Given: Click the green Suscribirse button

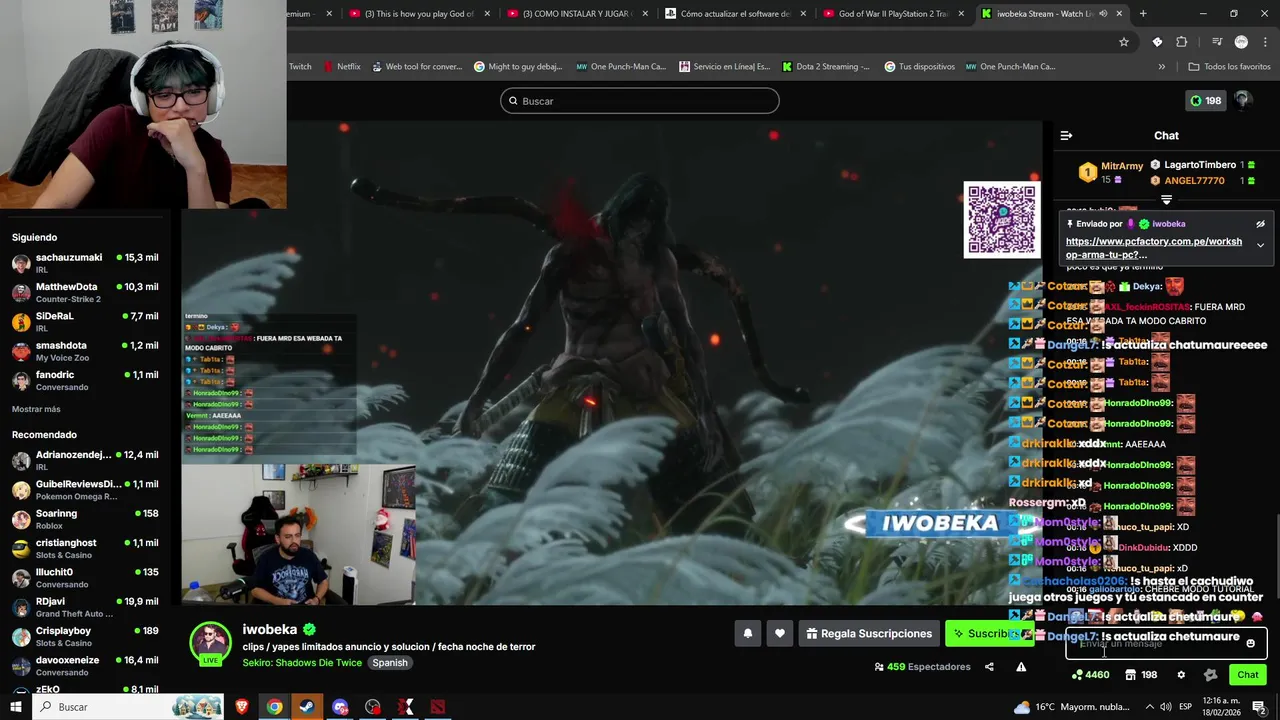Looking at the screenshot, I should point(988,633).
